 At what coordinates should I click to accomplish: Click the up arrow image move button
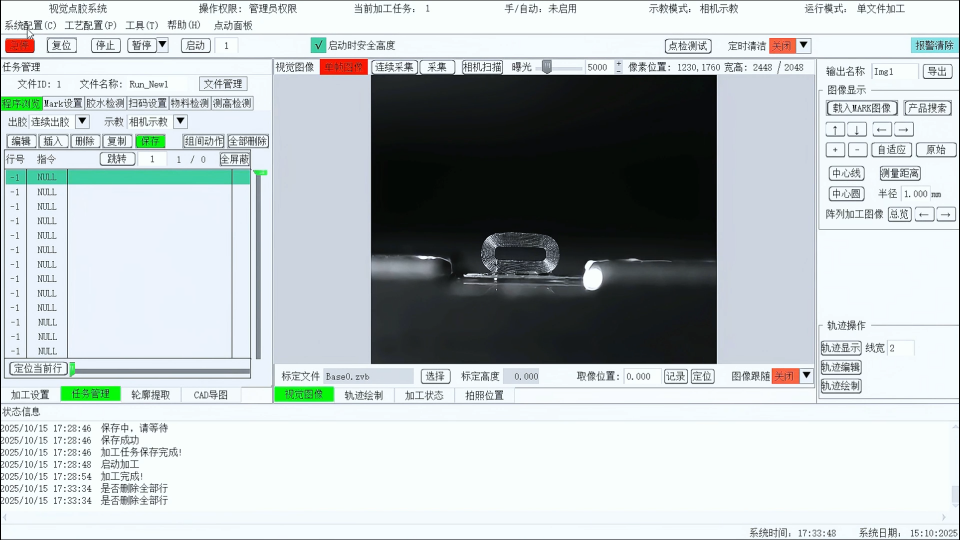tap(835, 130)
